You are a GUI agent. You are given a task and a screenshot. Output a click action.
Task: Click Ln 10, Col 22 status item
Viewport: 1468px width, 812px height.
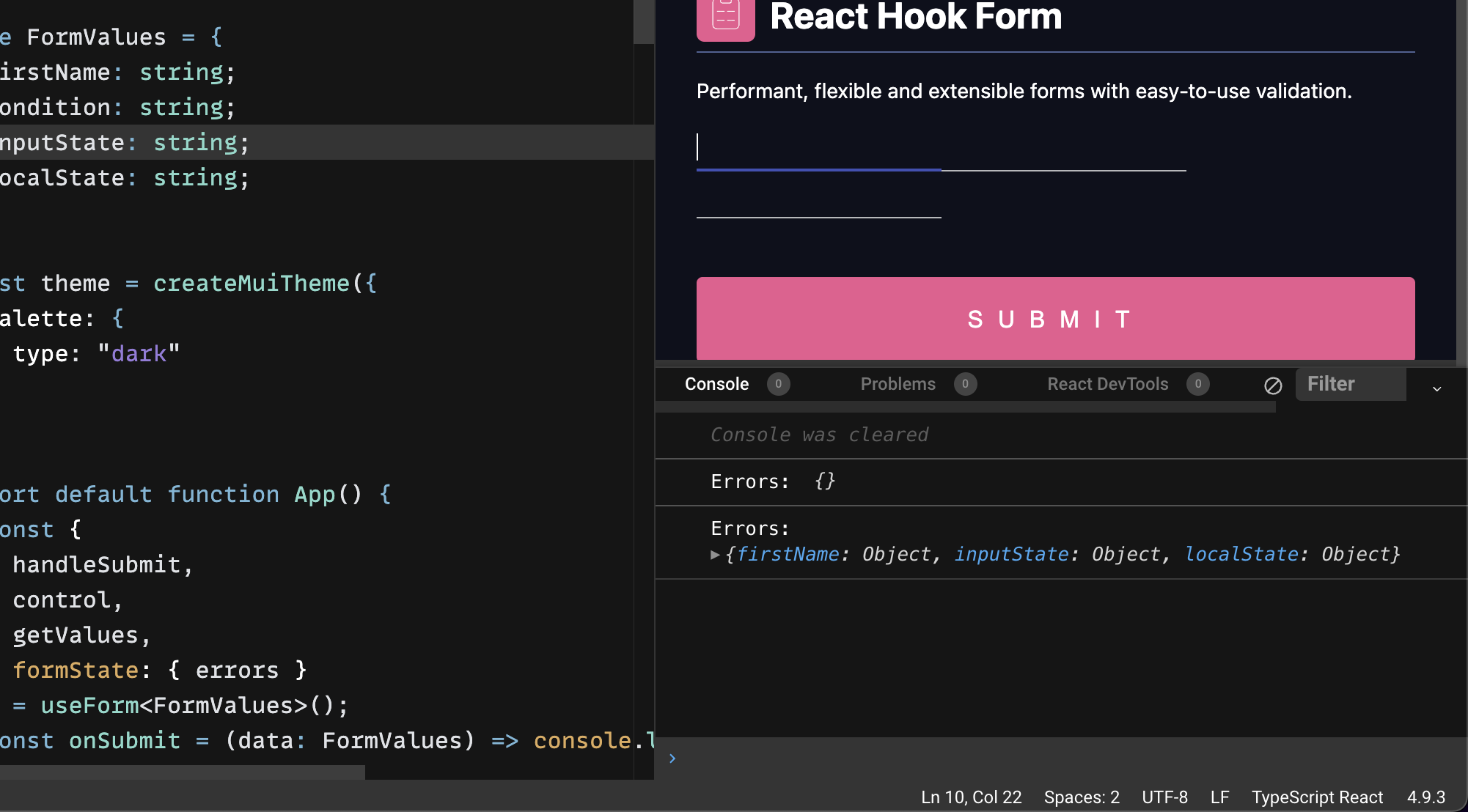971,797
